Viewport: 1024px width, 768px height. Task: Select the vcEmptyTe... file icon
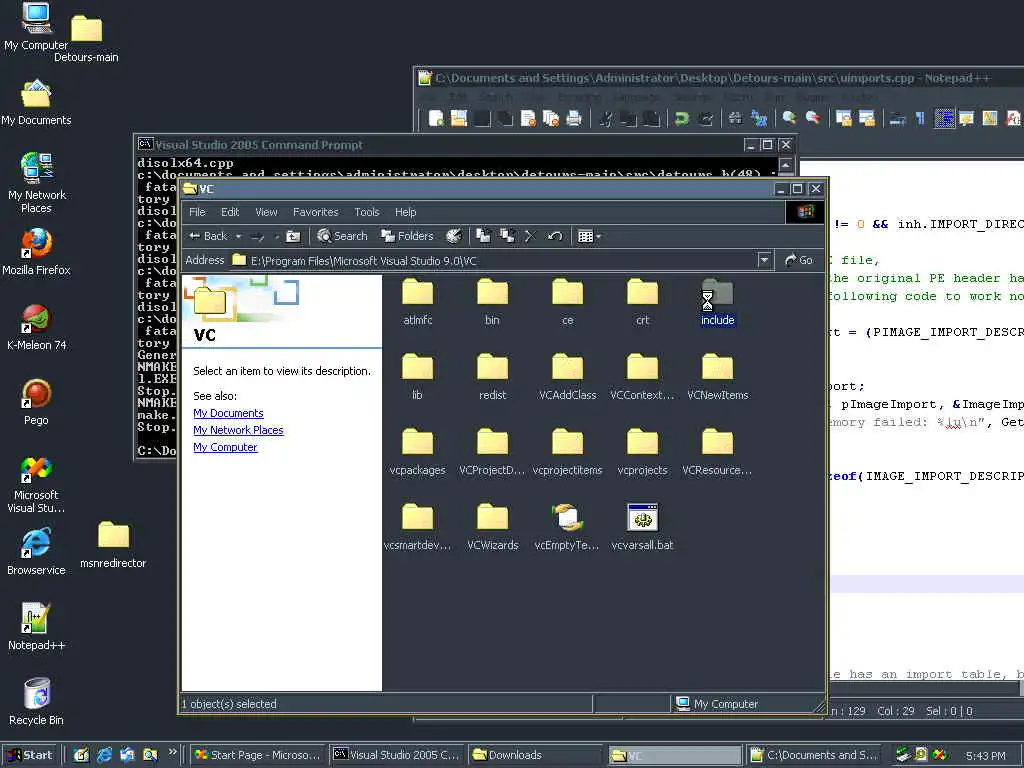[x=568, y=518]
